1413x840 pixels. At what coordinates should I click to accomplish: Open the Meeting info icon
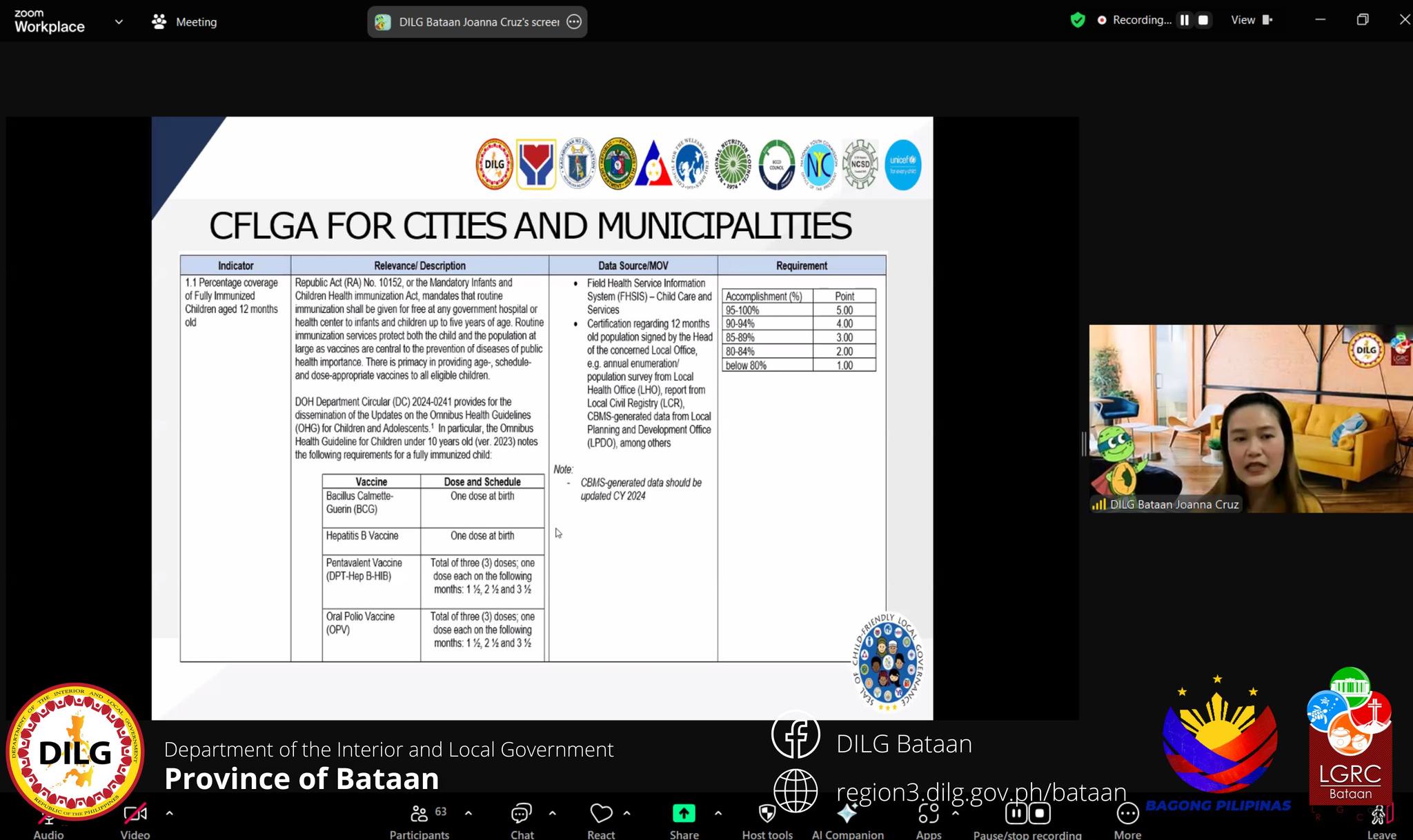(x=159, y=21)
